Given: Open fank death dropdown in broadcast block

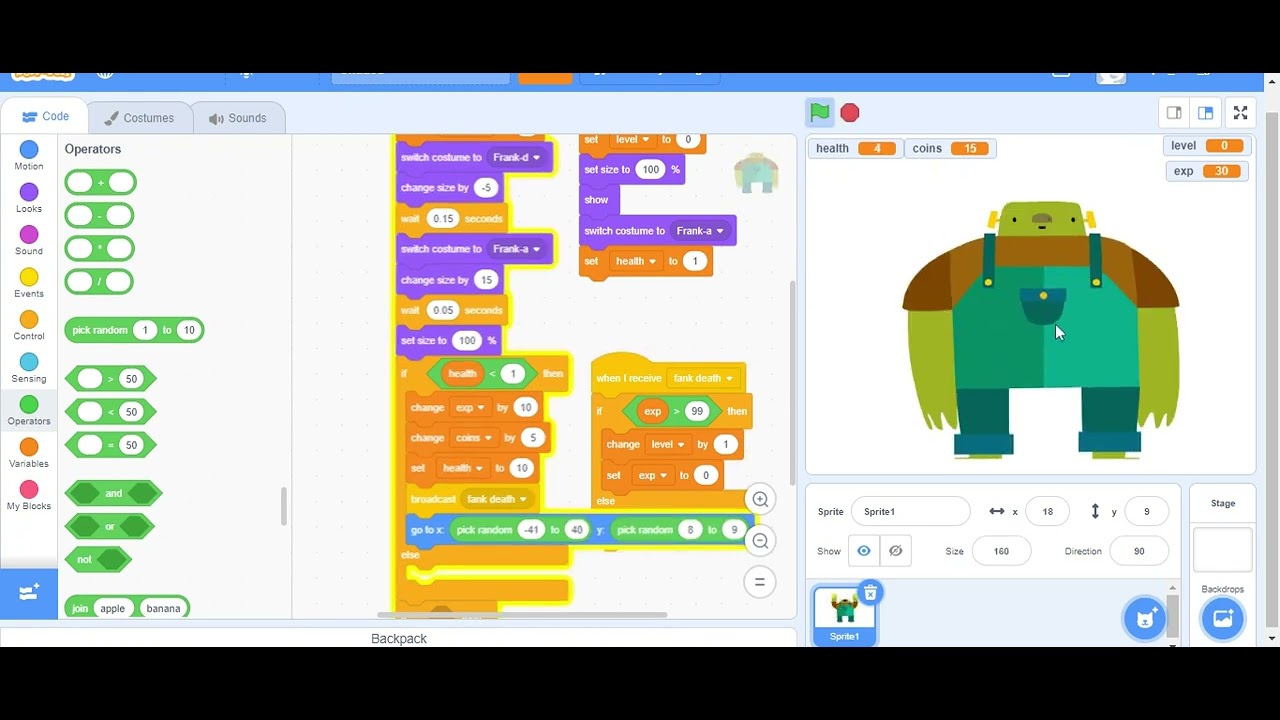Looking at the screenshot, I should click(498, 499).
